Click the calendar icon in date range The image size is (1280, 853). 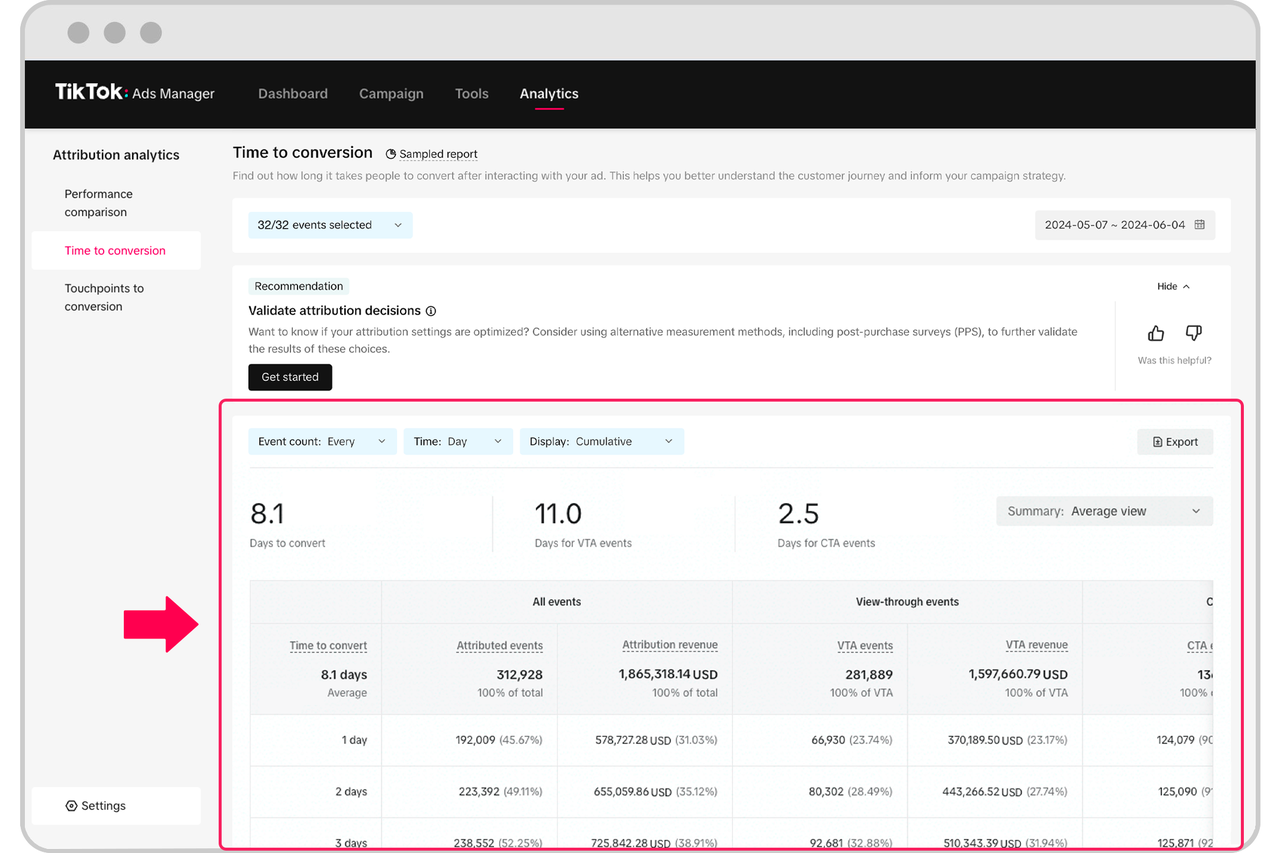click(1200, 225)
